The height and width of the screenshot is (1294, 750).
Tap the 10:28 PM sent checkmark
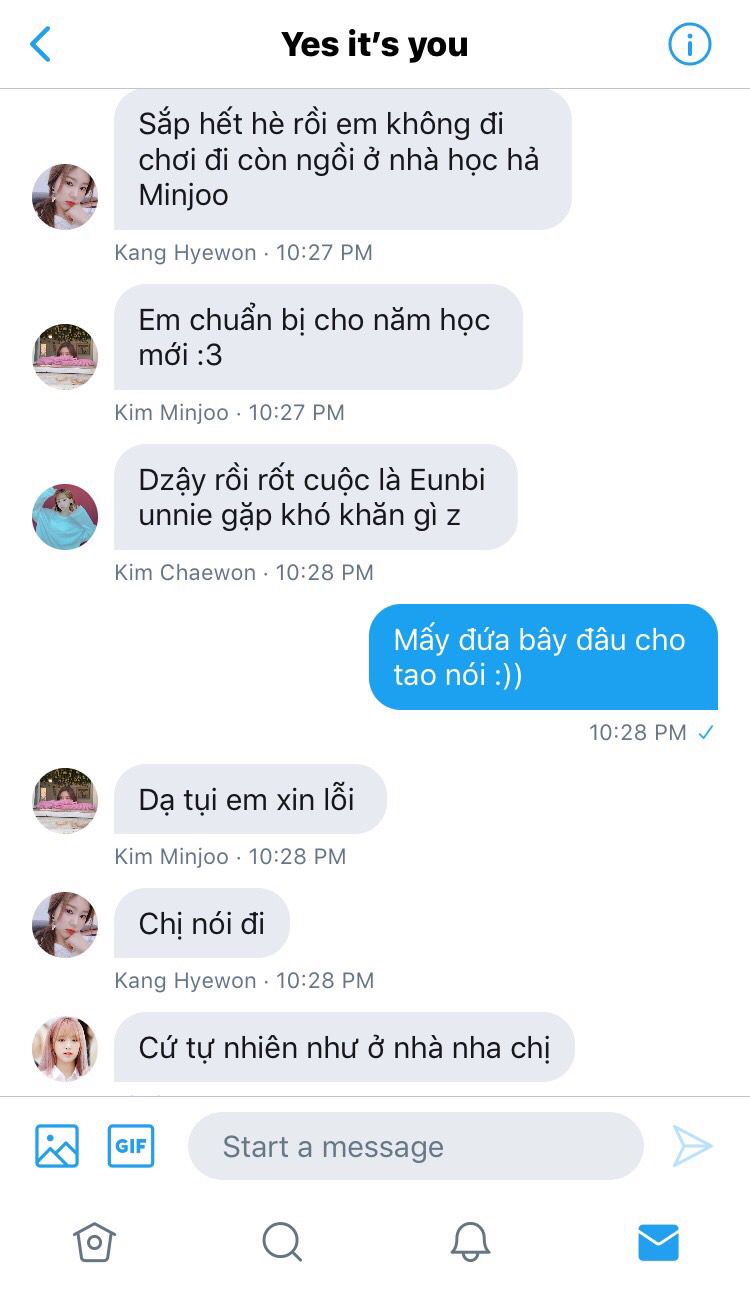706,732
